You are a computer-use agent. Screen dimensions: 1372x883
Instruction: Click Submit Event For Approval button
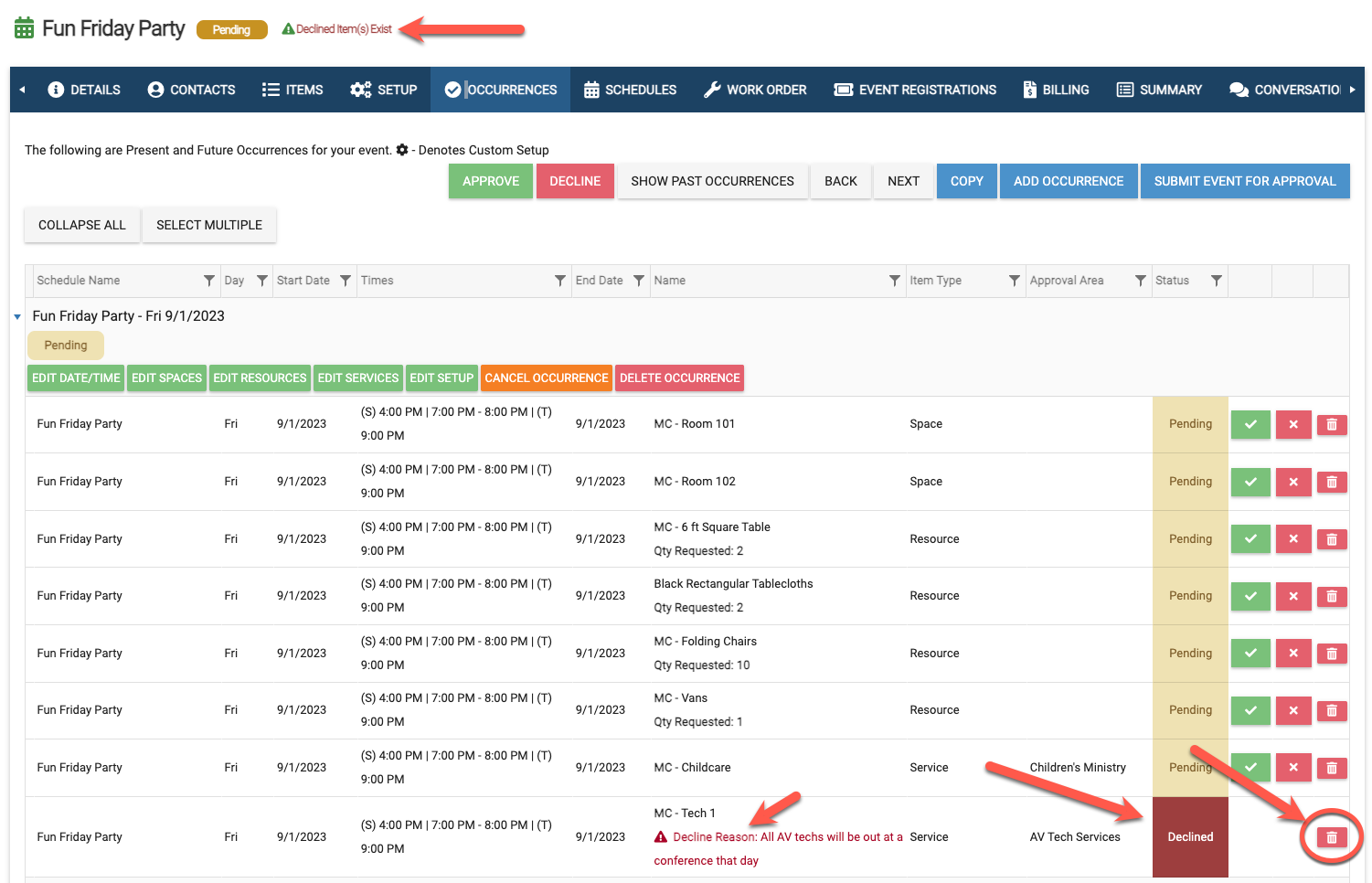click(1244, 181)
